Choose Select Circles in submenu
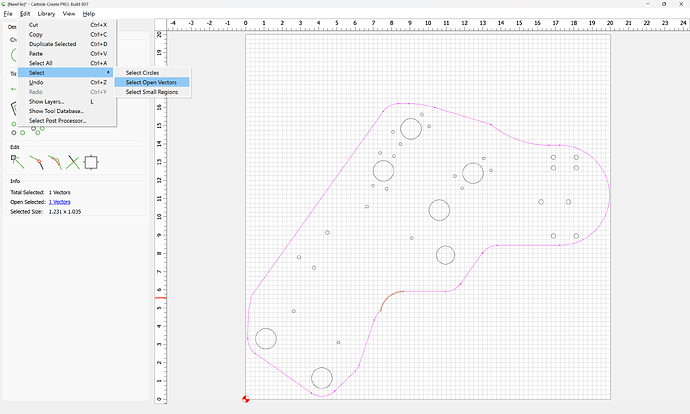The image size is (690, 414). (x=152, y=73)
